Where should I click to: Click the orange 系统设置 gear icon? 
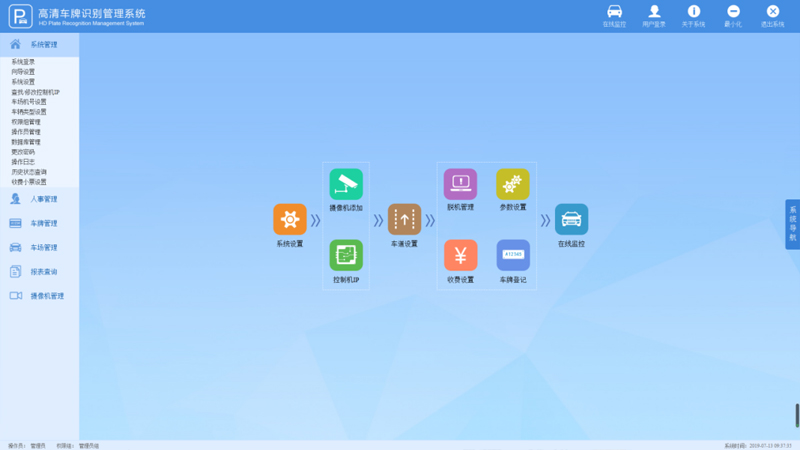pos(289,219)
